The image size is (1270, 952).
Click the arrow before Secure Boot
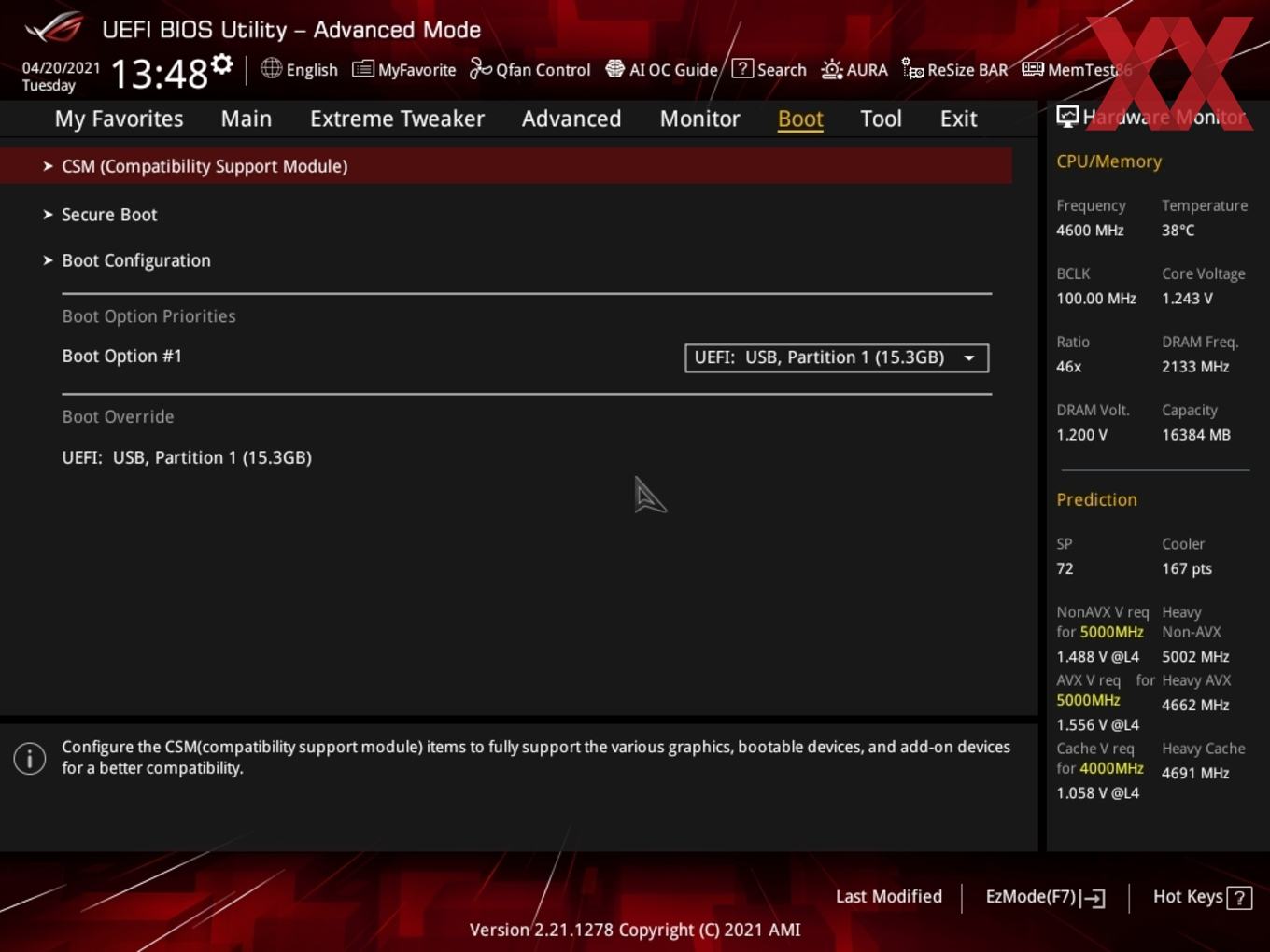click(x=48, y=215)
